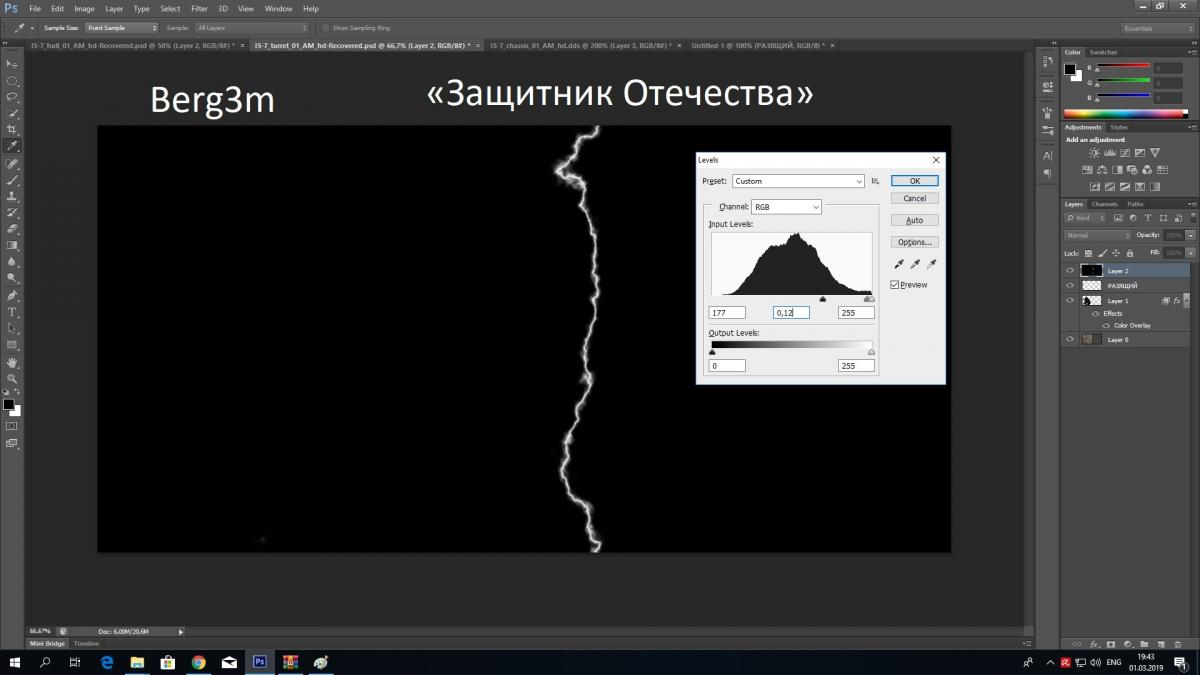Viewport: 1200px width, 675px height.
Task: Pick the black point eyedropper in Levels
Action: 899,264
